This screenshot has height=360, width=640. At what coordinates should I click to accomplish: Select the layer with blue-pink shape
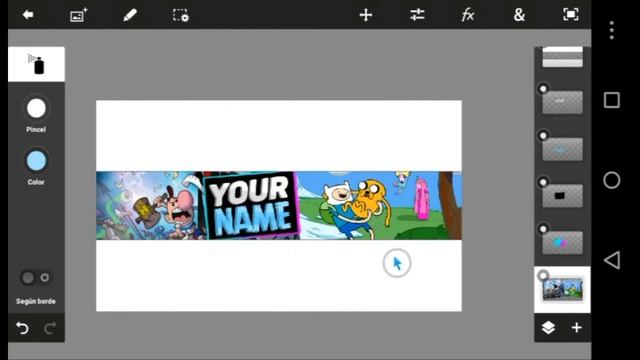[562, 243]
